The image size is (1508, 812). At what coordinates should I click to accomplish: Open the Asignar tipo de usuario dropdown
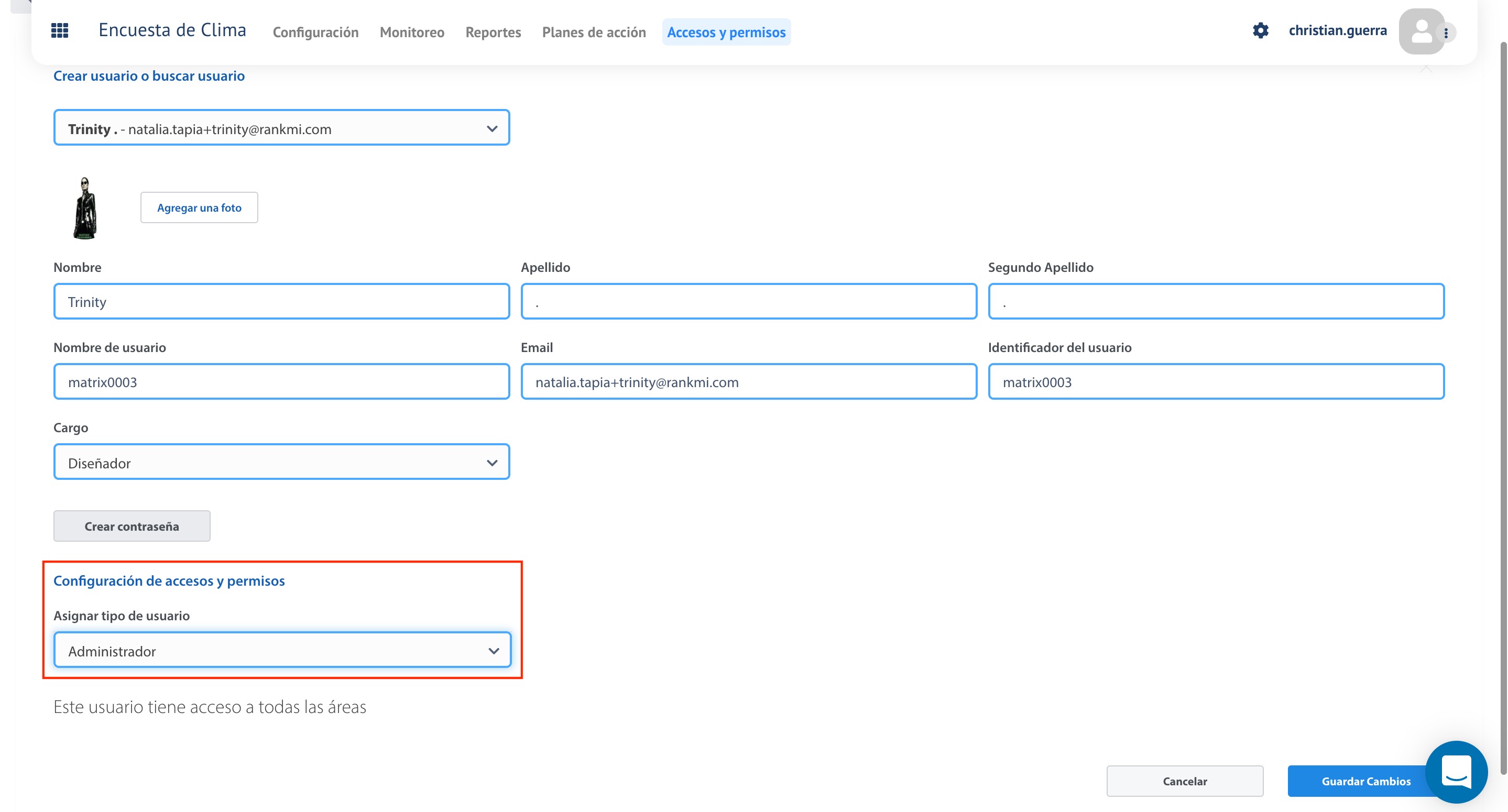(x=282, y=650)
